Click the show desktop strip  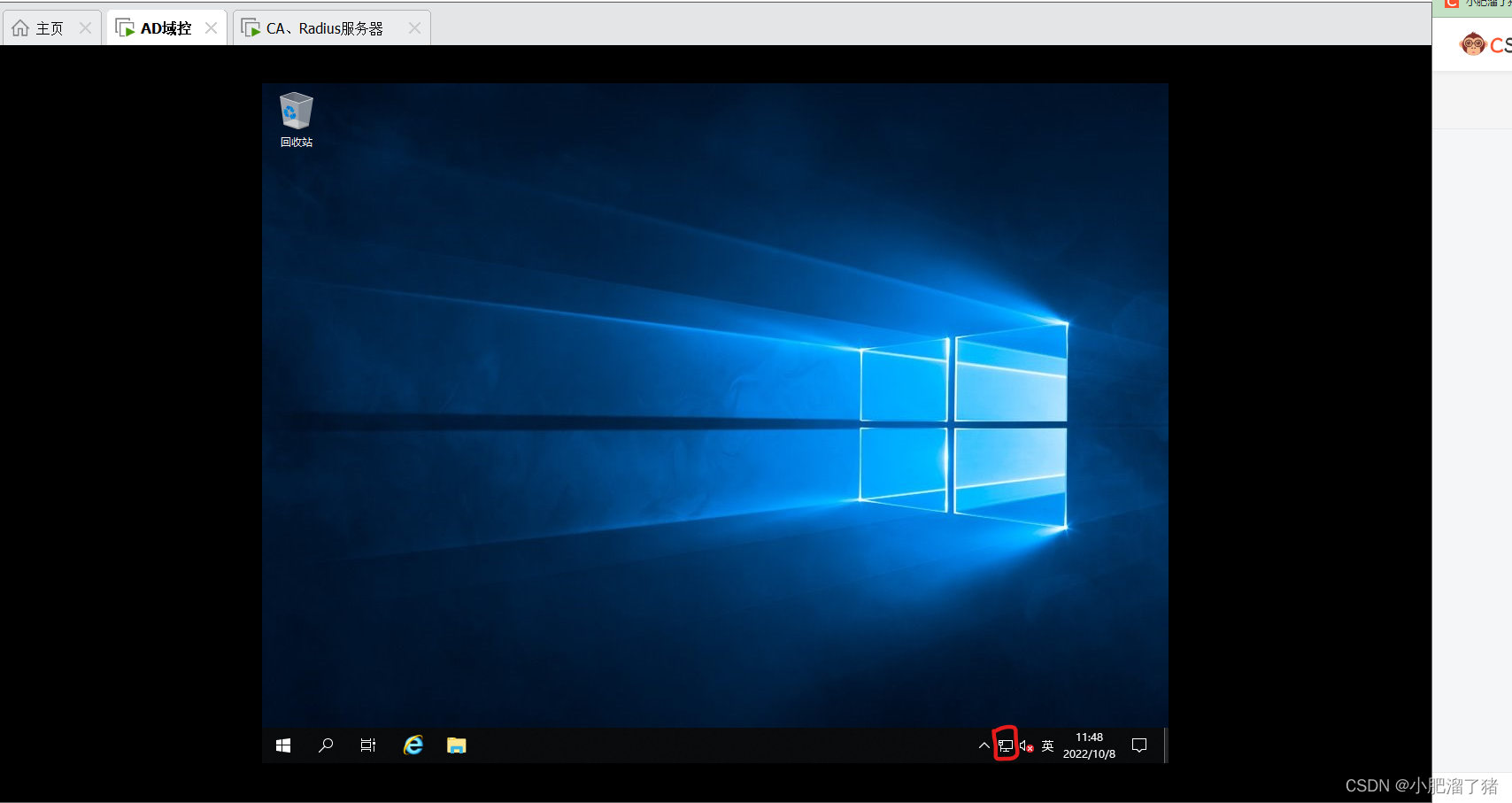[1165, 745]
